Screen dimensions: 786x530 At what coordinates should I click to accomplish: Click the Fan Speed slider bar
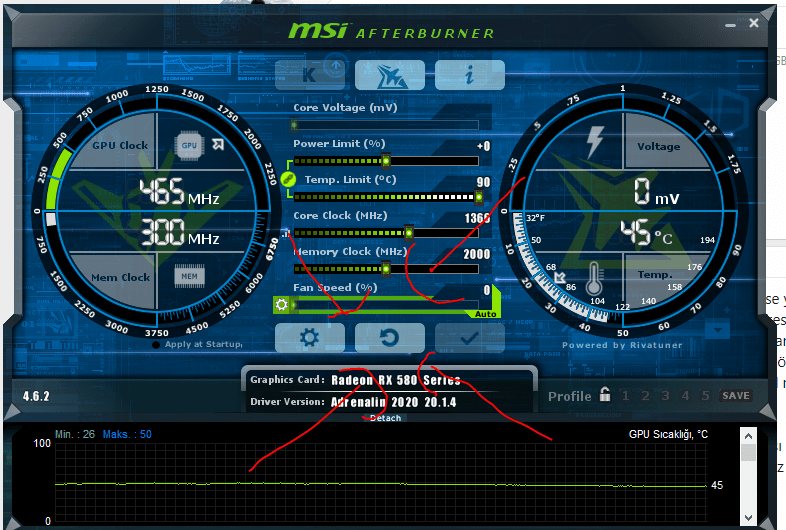click(384, 304)
